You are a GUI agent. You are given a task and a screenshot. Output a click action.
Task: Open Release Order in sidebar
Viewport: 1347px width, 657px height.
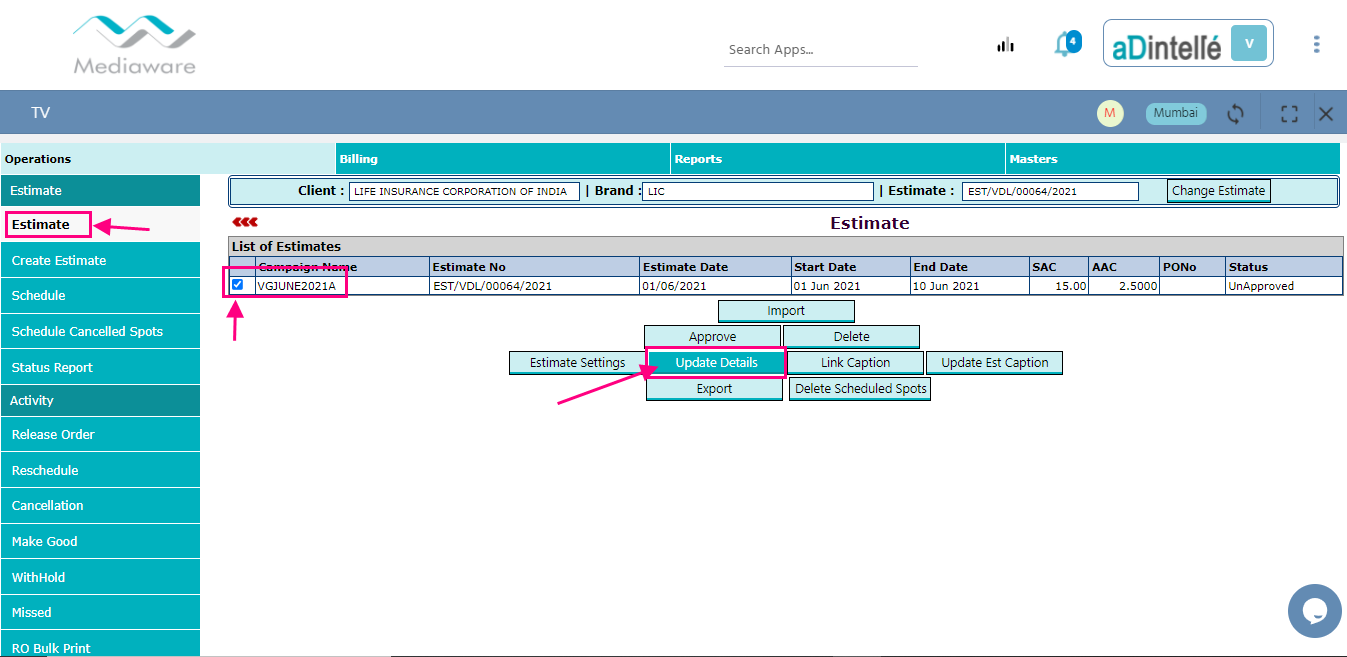(x=100, y=434)
